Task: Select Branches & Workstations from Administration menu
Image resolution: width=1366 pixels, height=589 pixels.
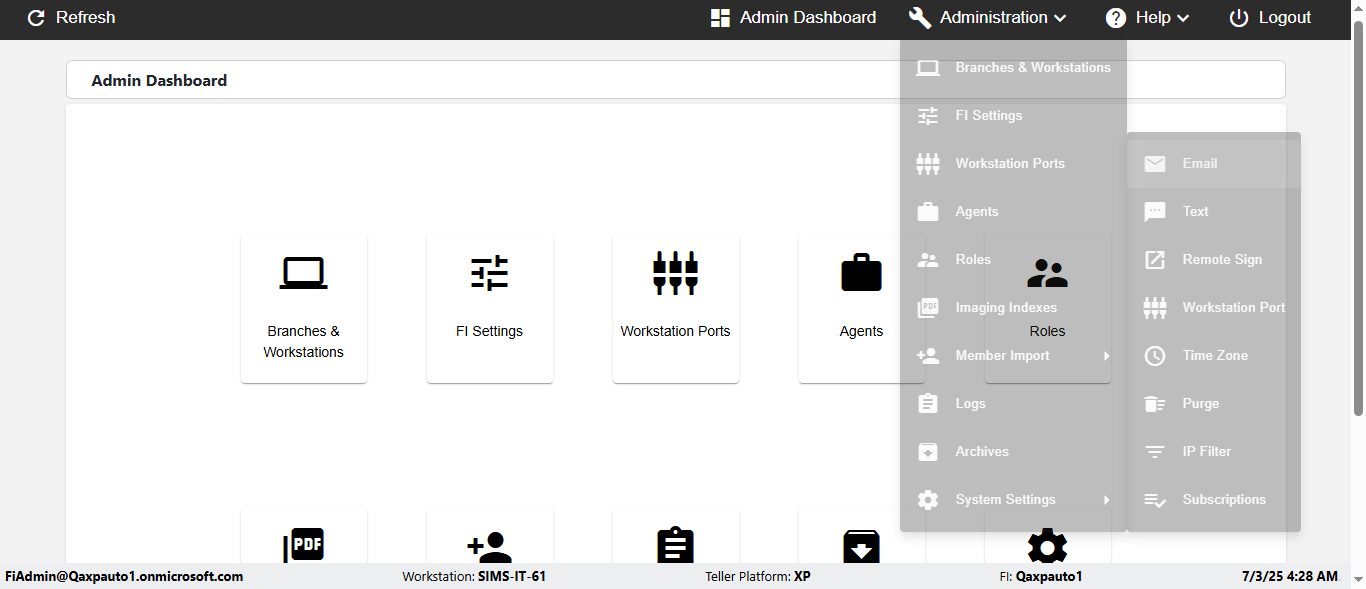Action: click(x=1014, y=68)
